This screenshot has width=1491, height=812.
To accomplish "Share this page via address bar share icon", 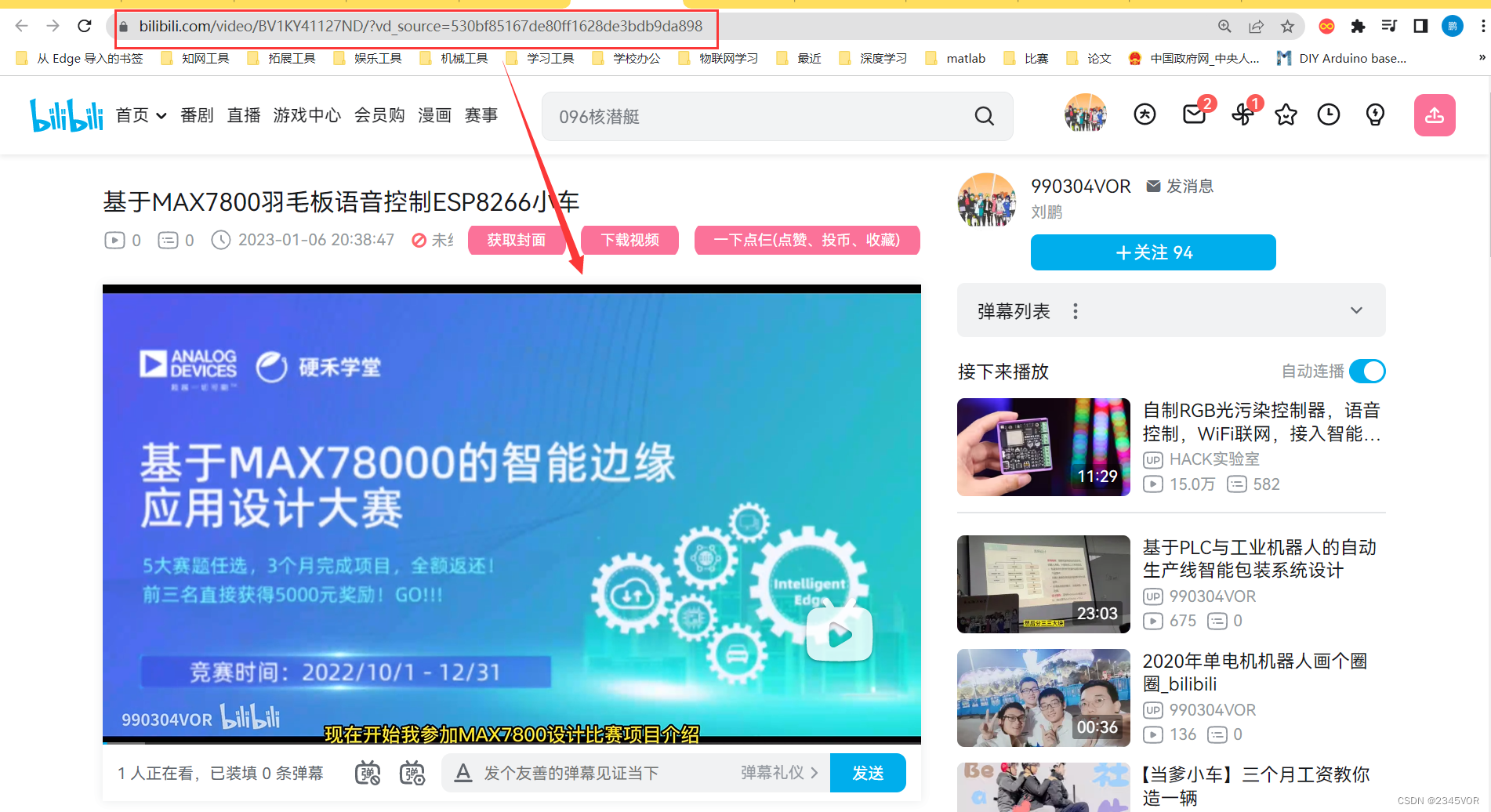I will coord(1256,27).
